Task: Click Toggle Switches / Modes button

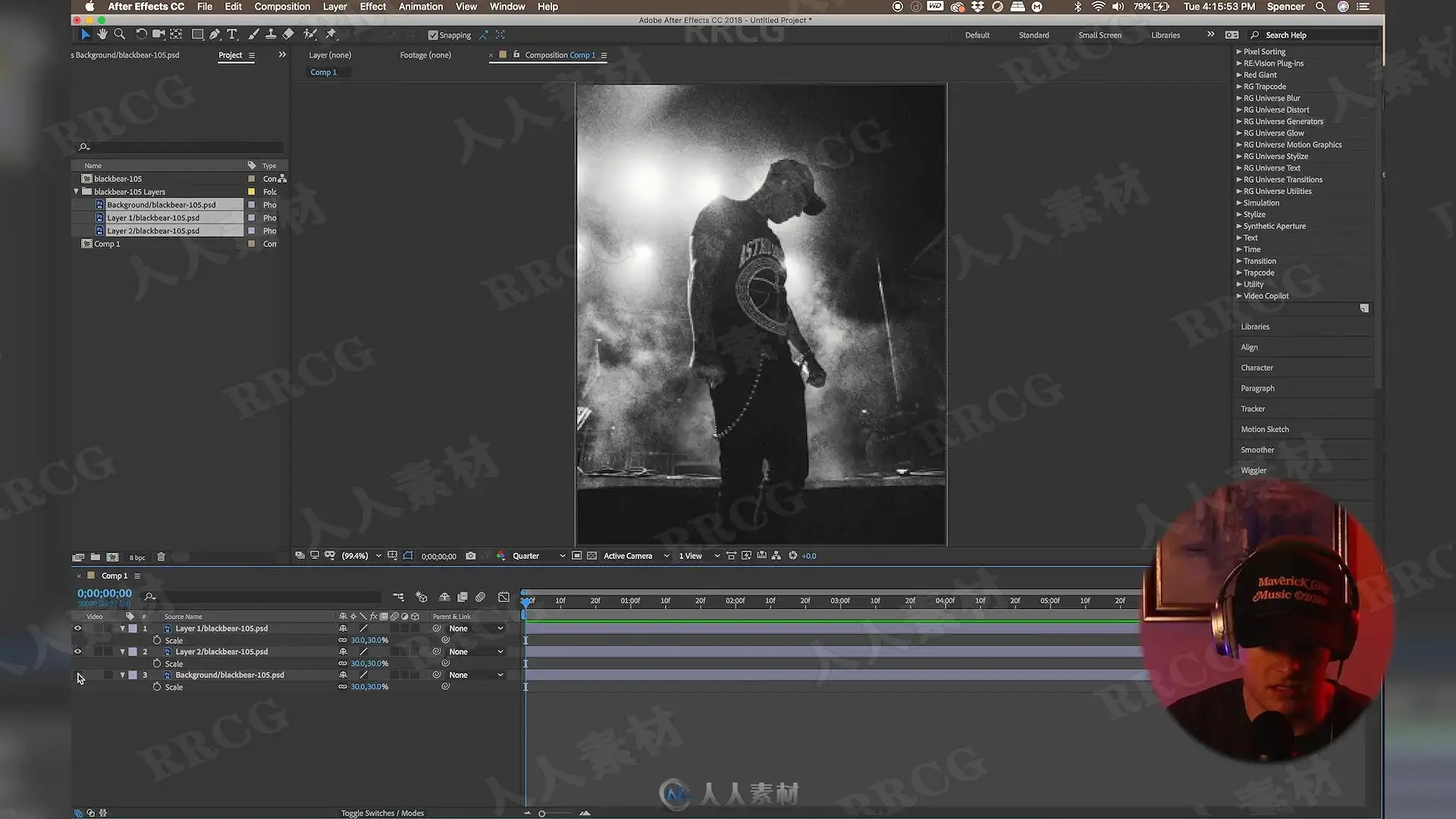Action: click(x=382, y=813)
